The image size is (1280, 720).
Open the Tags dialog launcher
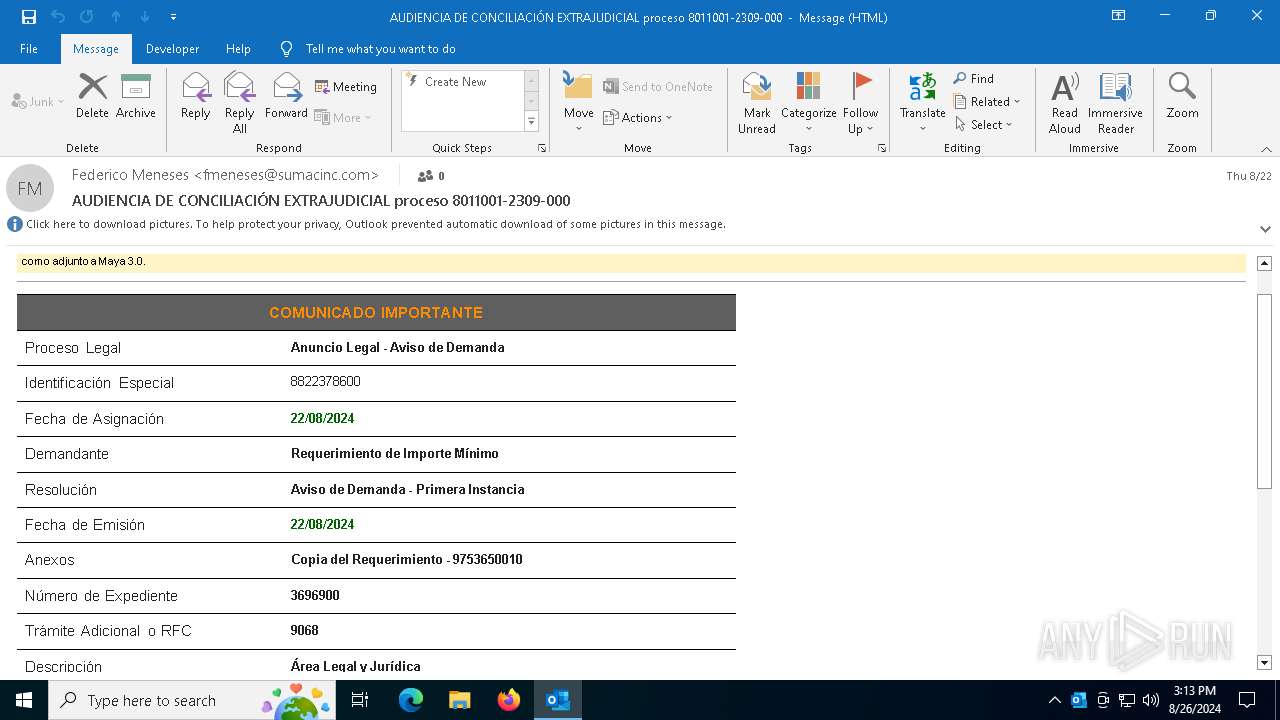tap(882, 148)
